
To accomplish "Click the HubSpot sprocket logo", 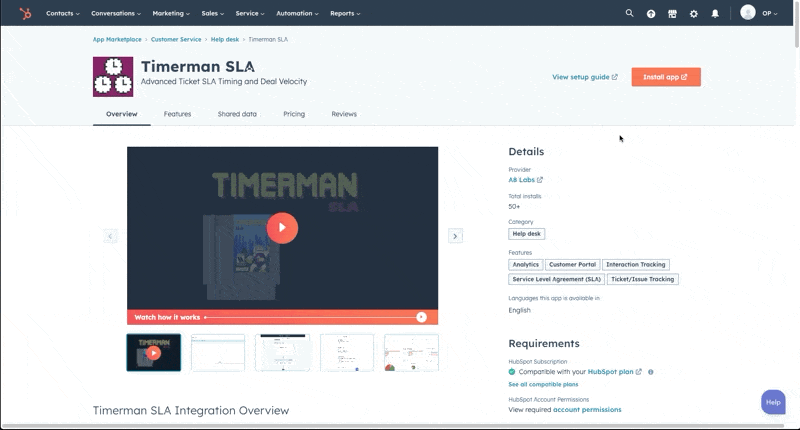I will pos(25,13).
